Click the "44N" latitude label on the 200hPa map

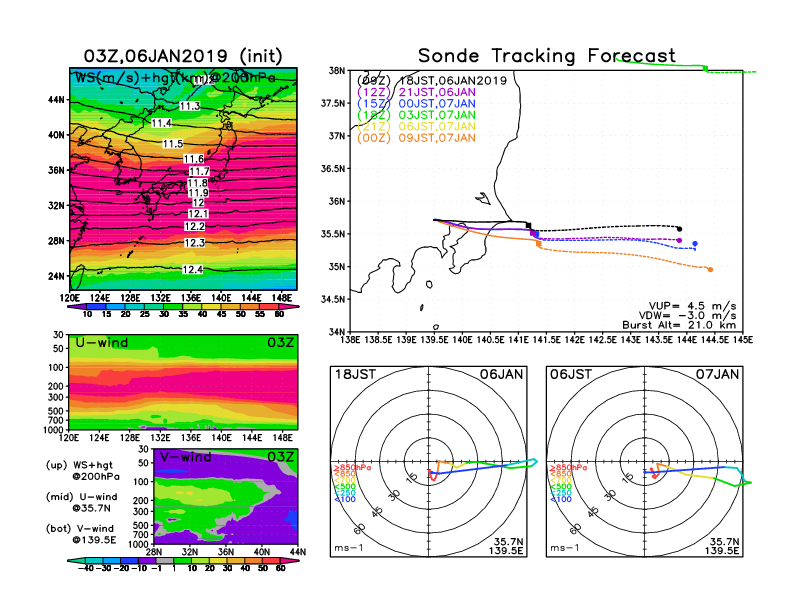[x=57, y=99]
